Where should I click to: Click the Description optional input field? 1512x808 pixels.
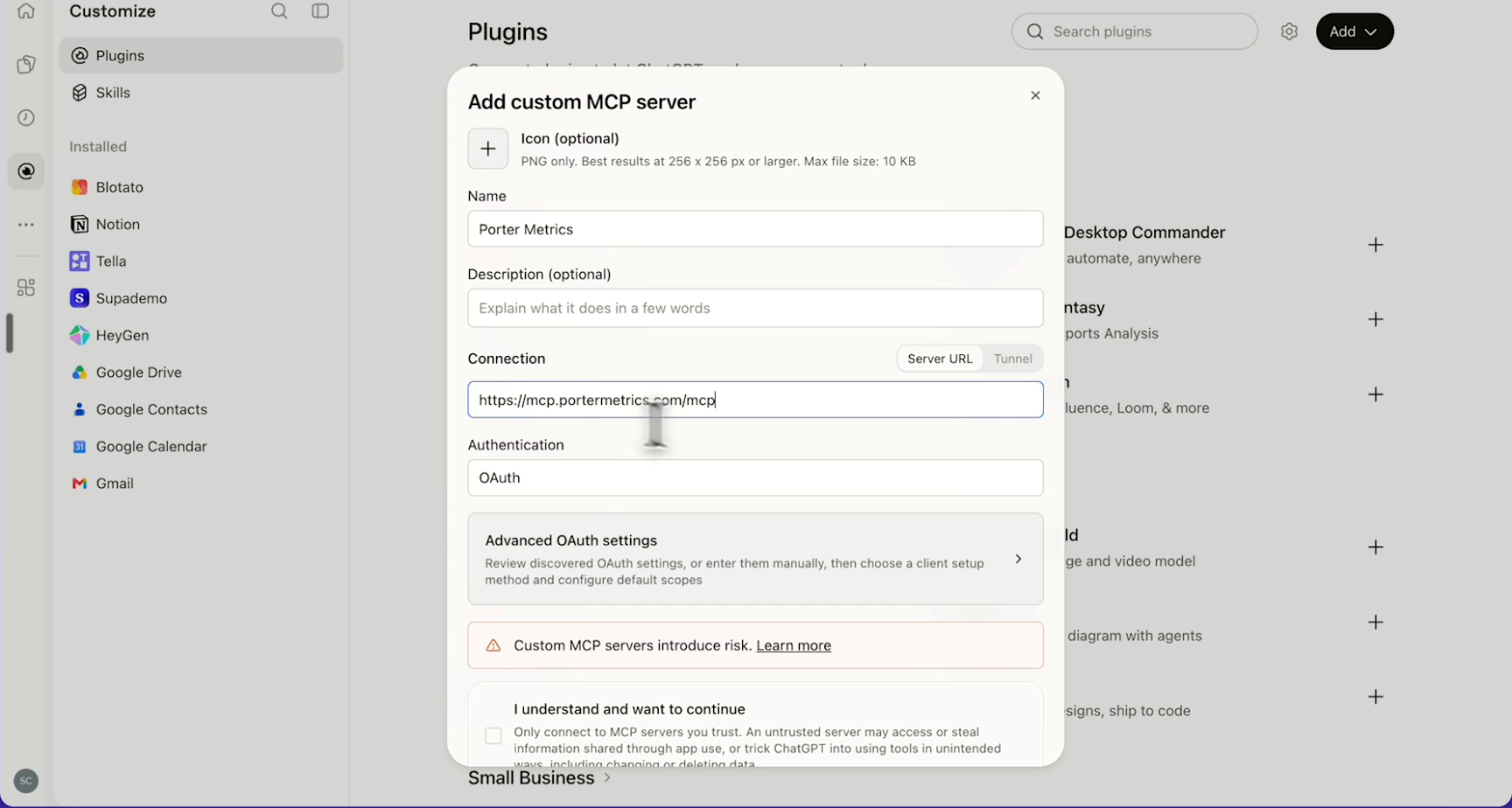pos(755,308)
